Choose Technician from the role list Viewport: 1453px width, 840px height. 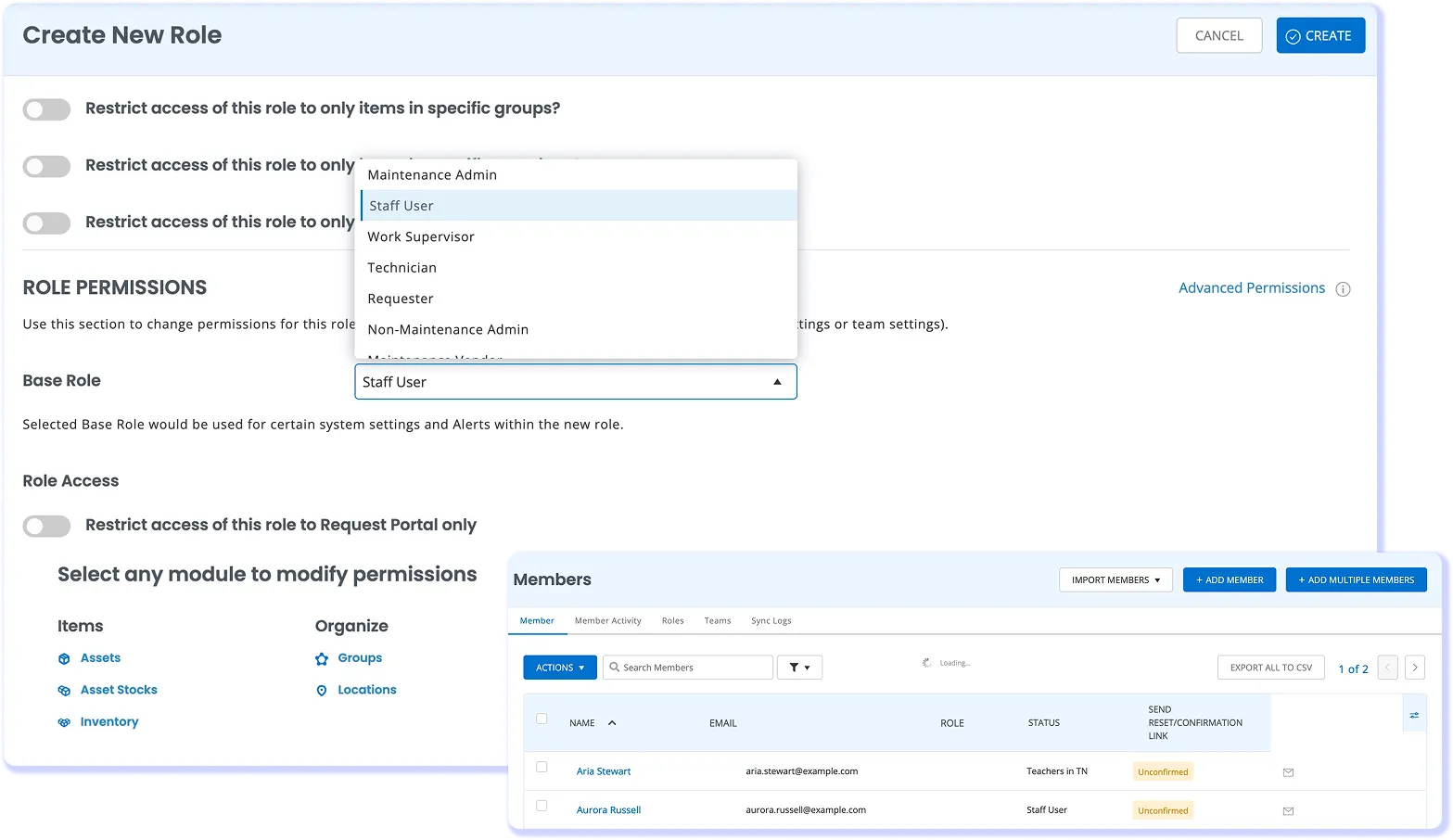(x=401, y=268)
